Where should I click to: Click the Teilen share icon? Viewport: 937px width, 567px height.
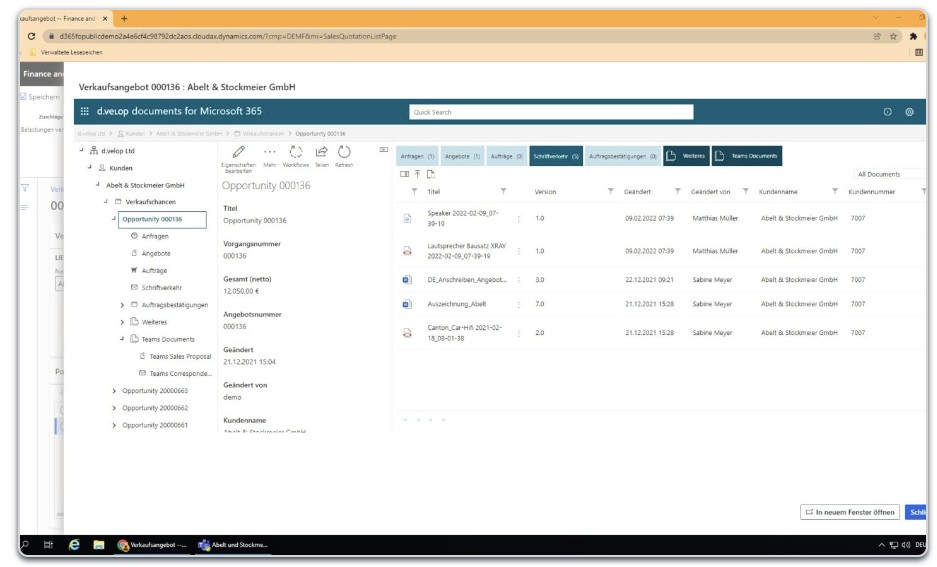pos(321,152)
